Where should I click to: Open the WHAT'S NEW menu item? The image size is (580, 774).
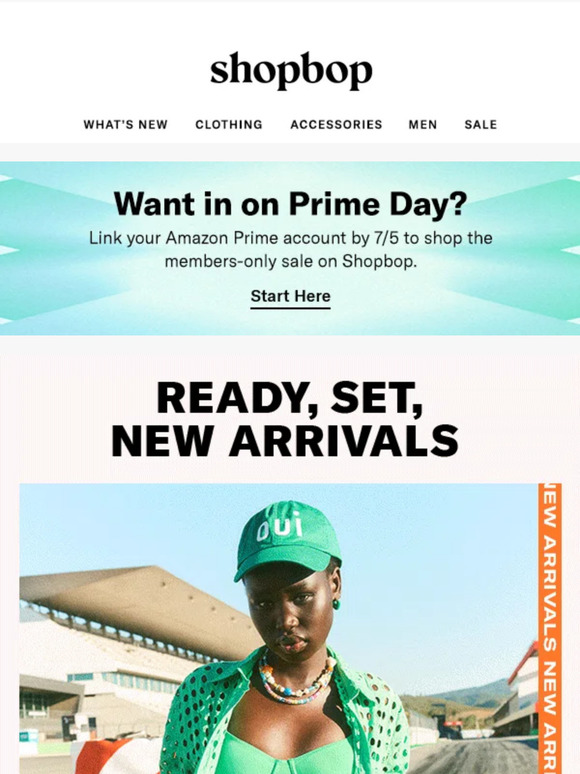[125, 124]
